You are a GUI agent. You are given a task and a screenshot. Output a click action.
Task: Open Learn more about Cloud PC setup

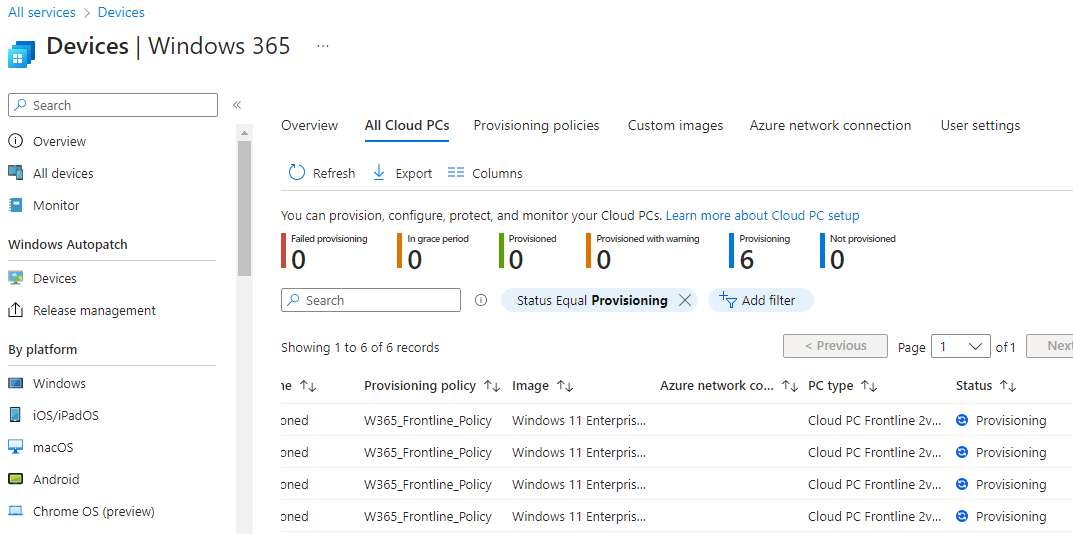(762, 216)
